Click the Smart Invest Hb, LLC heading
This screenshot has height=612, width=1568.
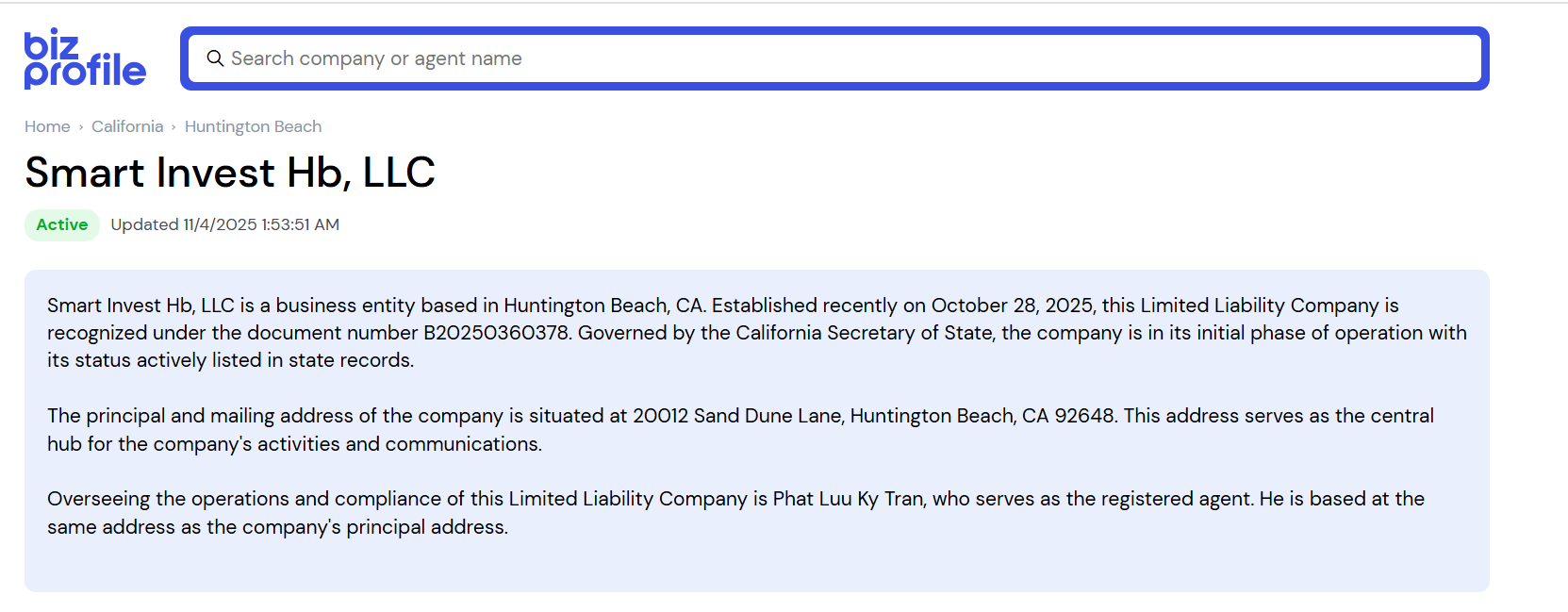pyautogui.click(x=230, y=173)
